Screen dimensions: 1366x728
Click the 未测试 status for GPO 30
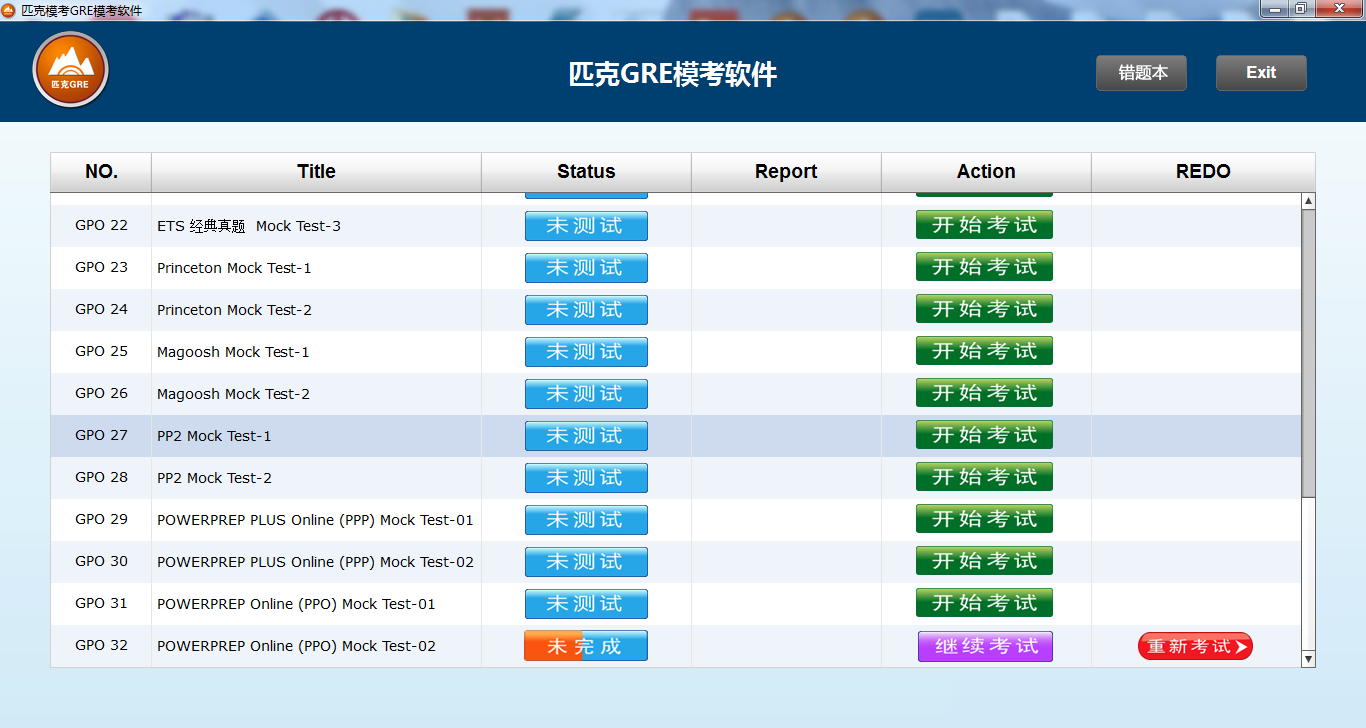tap(586, 562)
